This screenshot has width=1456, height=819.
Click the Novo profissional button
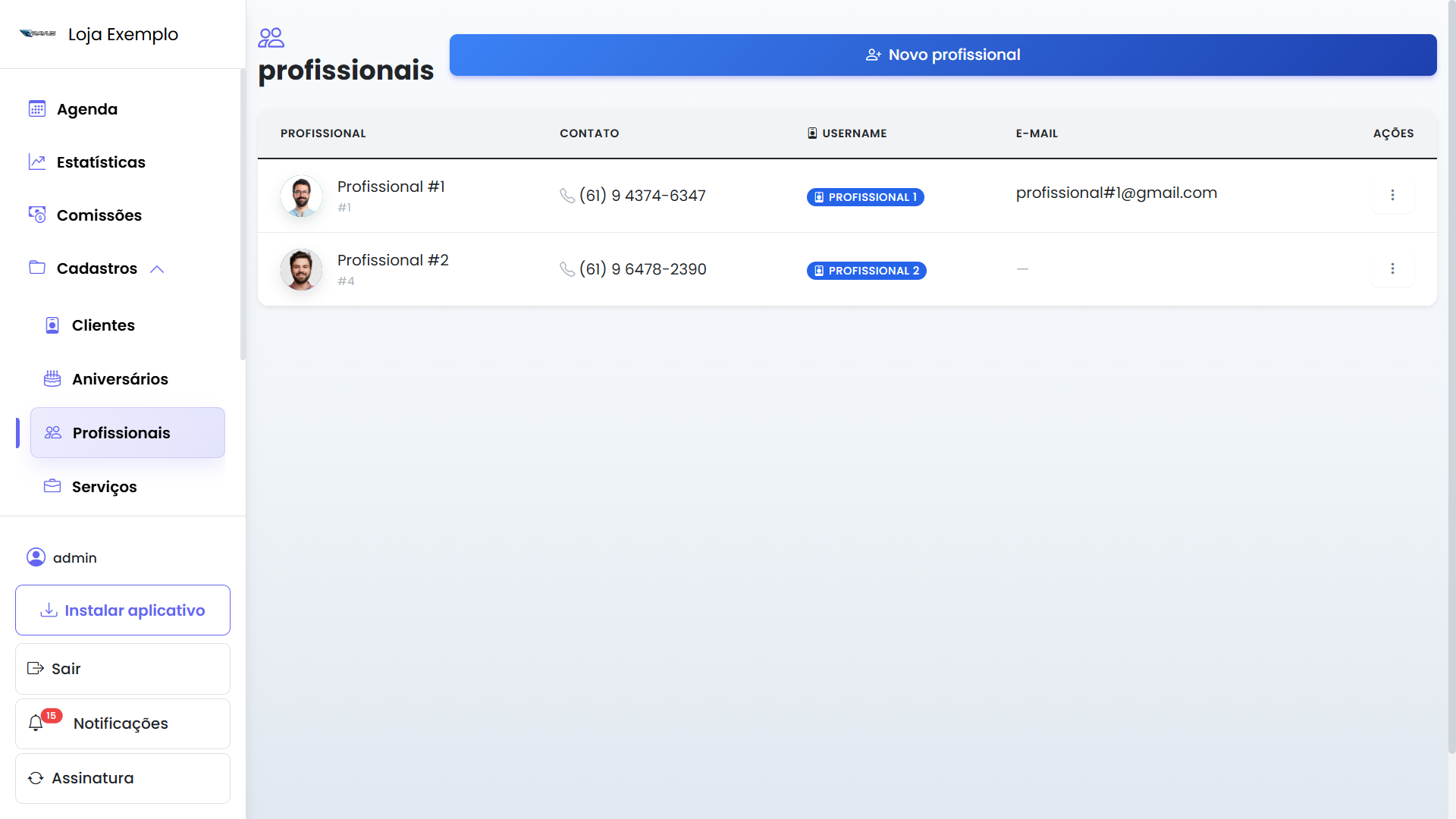point(943,55)
